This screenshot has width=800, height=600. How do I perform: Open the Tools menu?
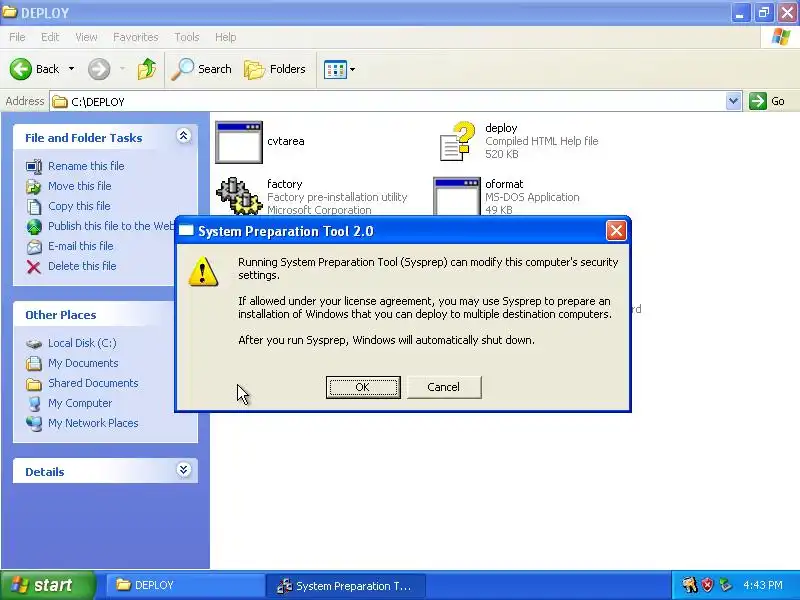pyautogui.click(x=187, y=37)
